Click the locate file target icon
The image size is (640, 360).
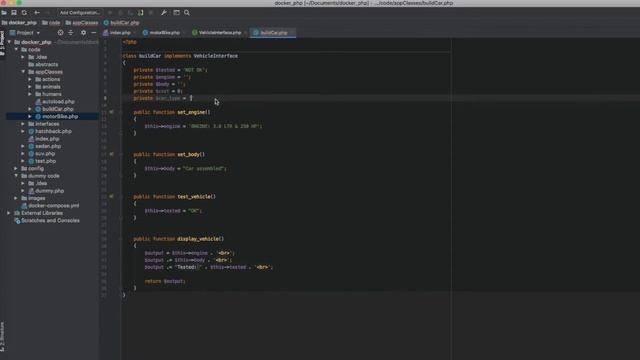pos(60,33)
